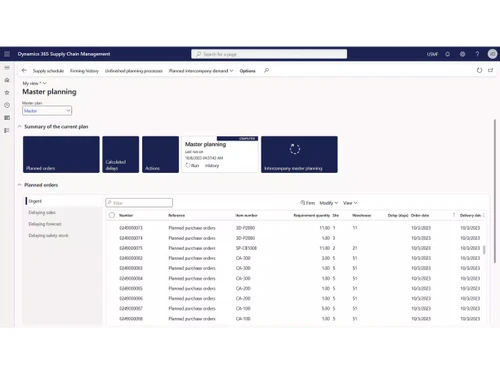Open Recent clock icon in sidebar
500x375 pixels.
[7, 105]
